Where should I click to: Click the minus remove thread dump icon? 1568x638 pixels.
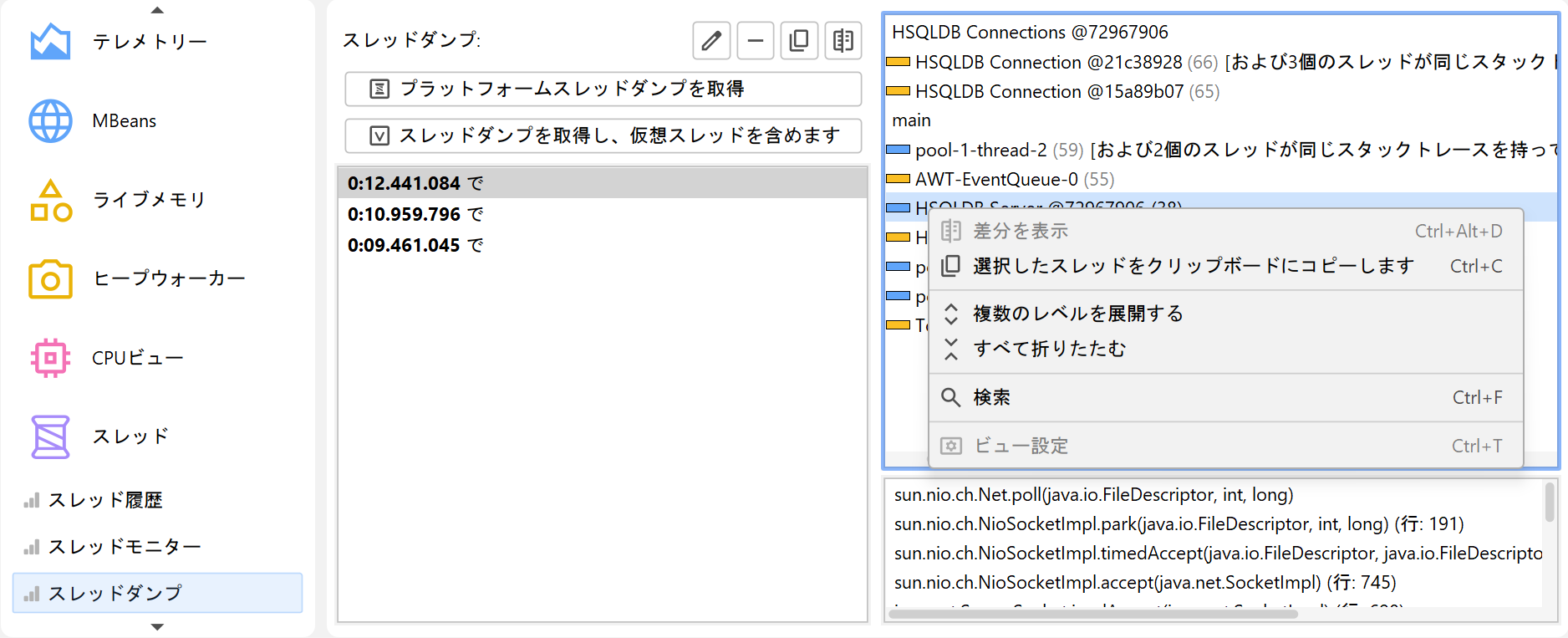click(755, 40)
